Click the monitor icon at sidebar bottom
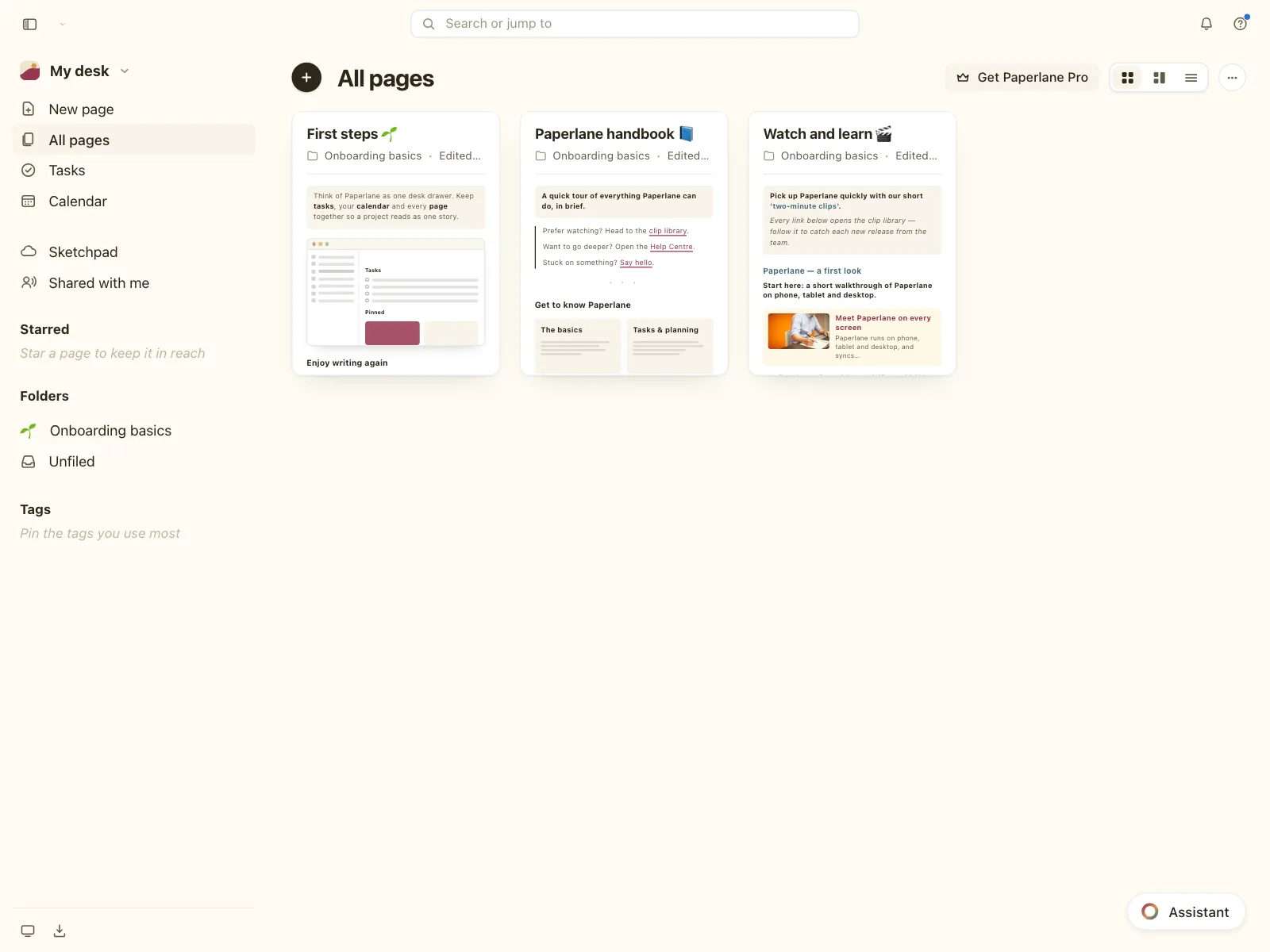 (x=28, y=931)
